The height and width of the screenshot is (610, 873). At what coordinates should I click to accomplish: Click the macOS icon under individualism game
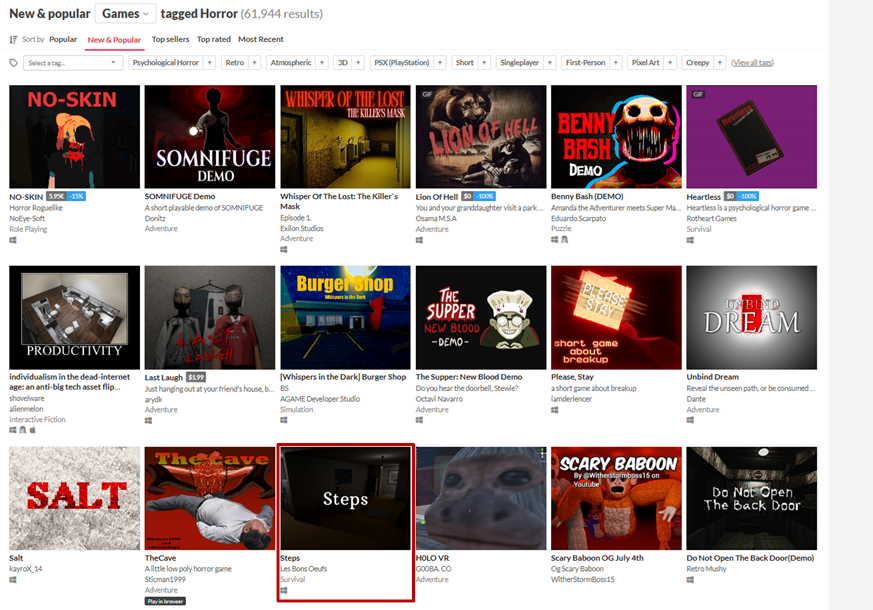click(33, 430)
